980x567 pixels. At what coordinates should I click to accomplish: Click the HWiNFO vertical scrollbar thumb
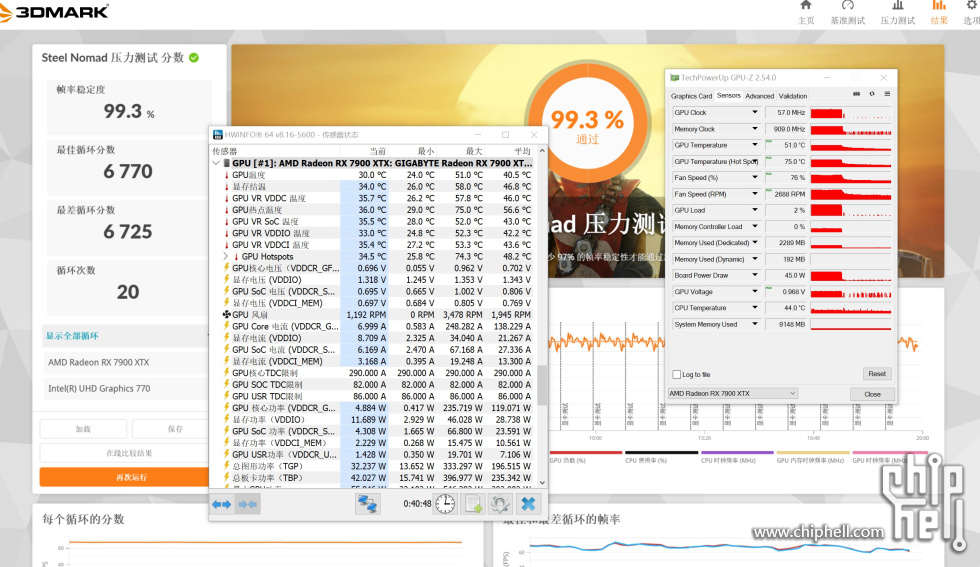pyautogui.click(x=542, y=384)
